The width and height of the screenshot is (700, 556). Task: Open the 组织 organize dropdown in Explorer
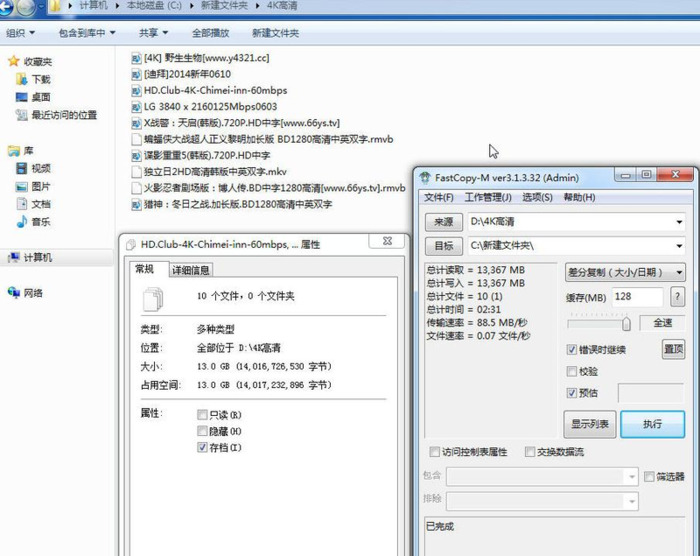tap(21, 33)
